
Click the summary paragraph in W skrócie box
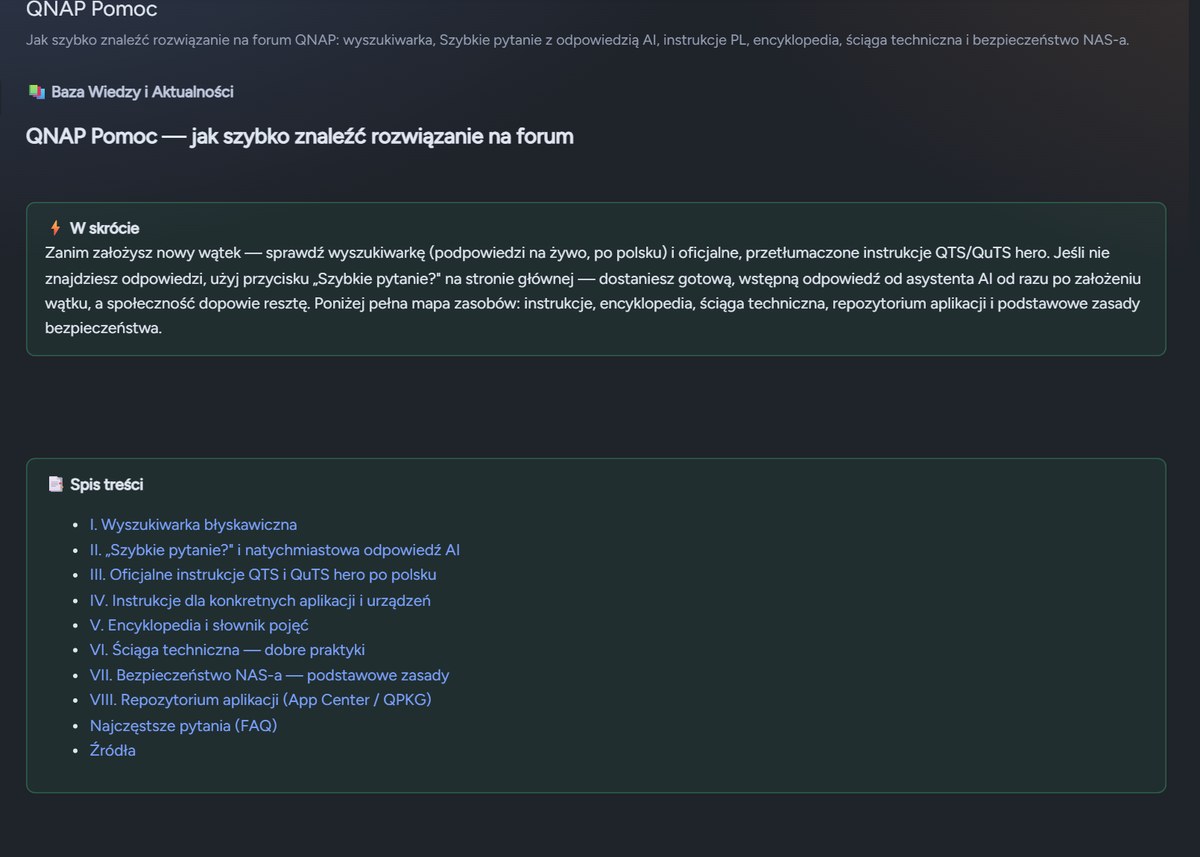[x=593, y=291]
